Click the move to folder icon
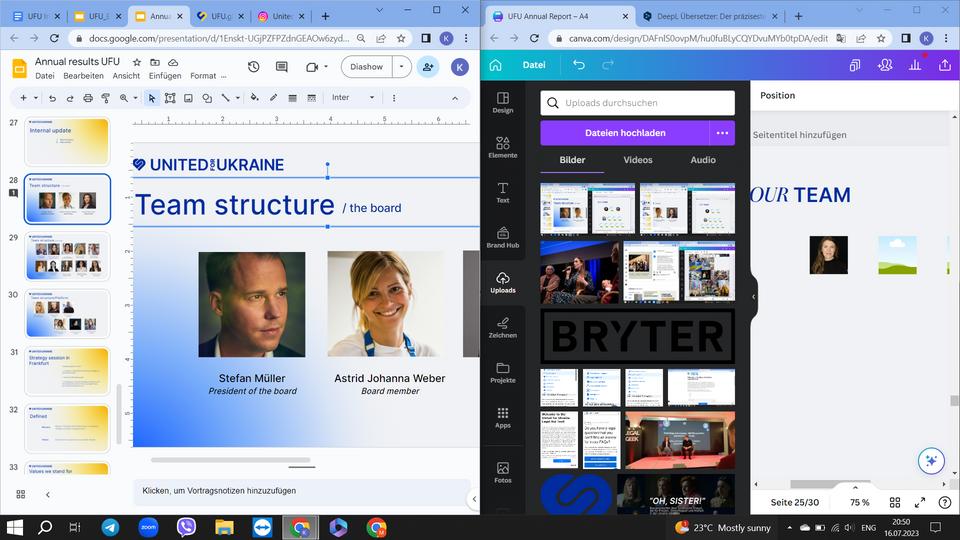Screen dimensions: 960x540 pyautogui.click(x=155, y=62)
